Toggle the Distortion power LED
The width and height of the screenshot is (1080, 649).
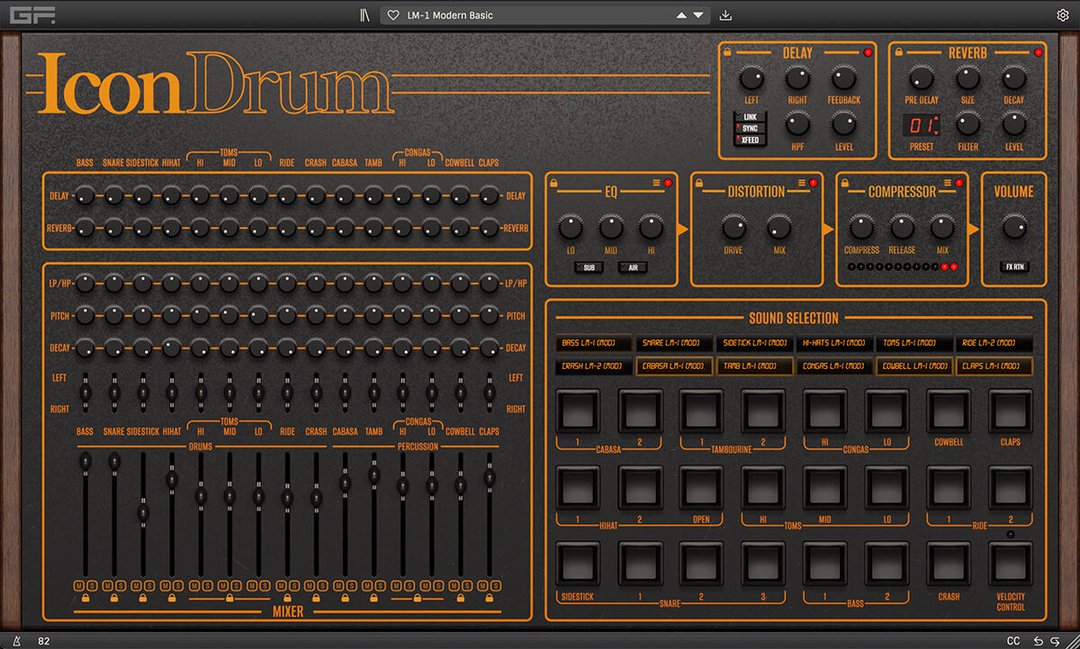(813, 183)
